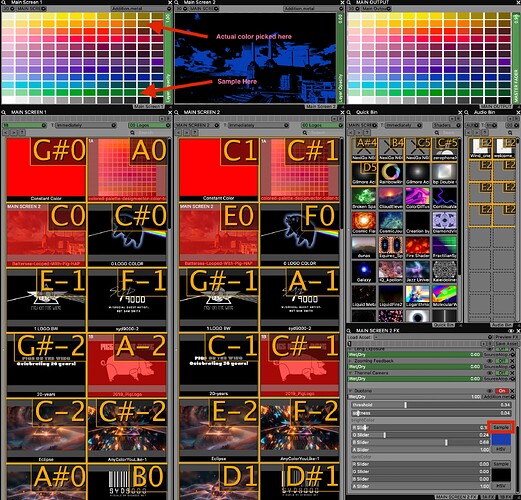Screen dimensions: 521x500
Task: Remove the Zooming Feedback effect with its X
Action: tap(513, 361)
